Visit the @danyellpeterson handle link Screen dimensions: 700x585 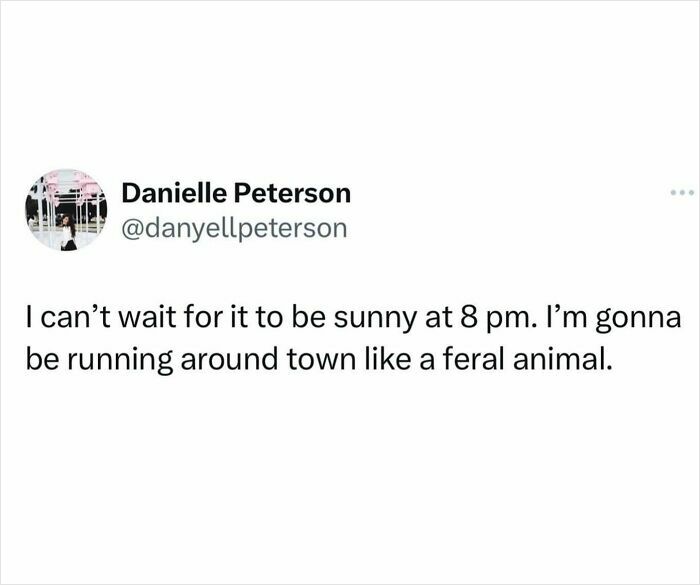[233, 228]
